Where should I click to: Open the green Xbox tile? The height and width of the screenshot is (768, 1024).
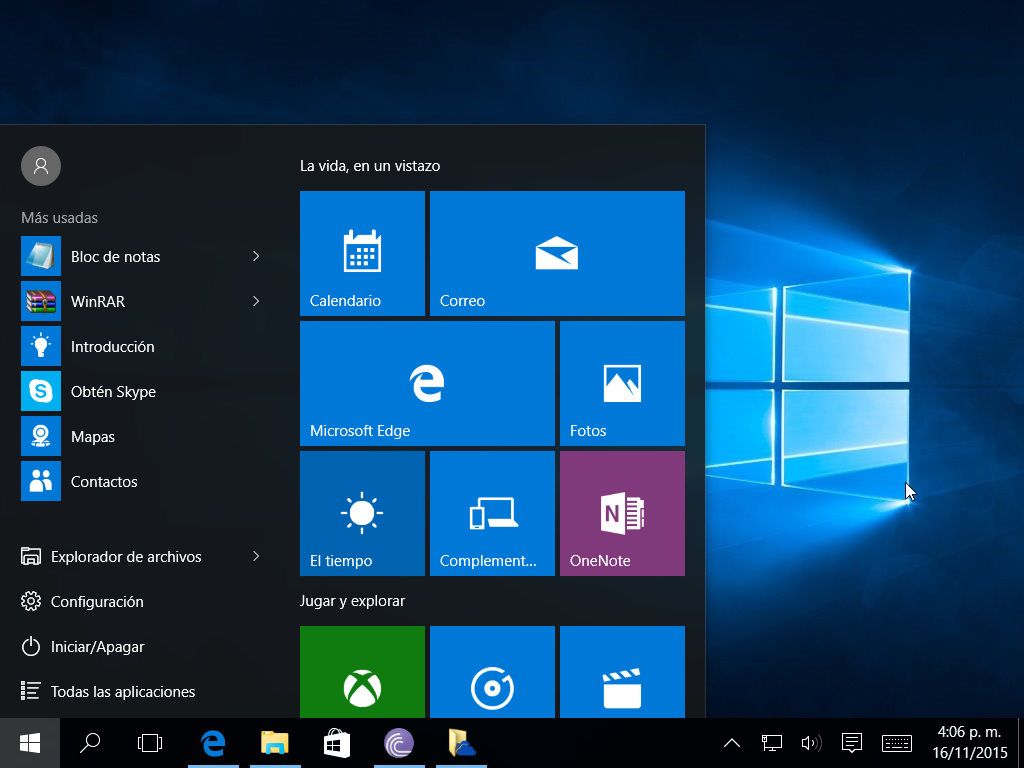(x=362, y=672)
